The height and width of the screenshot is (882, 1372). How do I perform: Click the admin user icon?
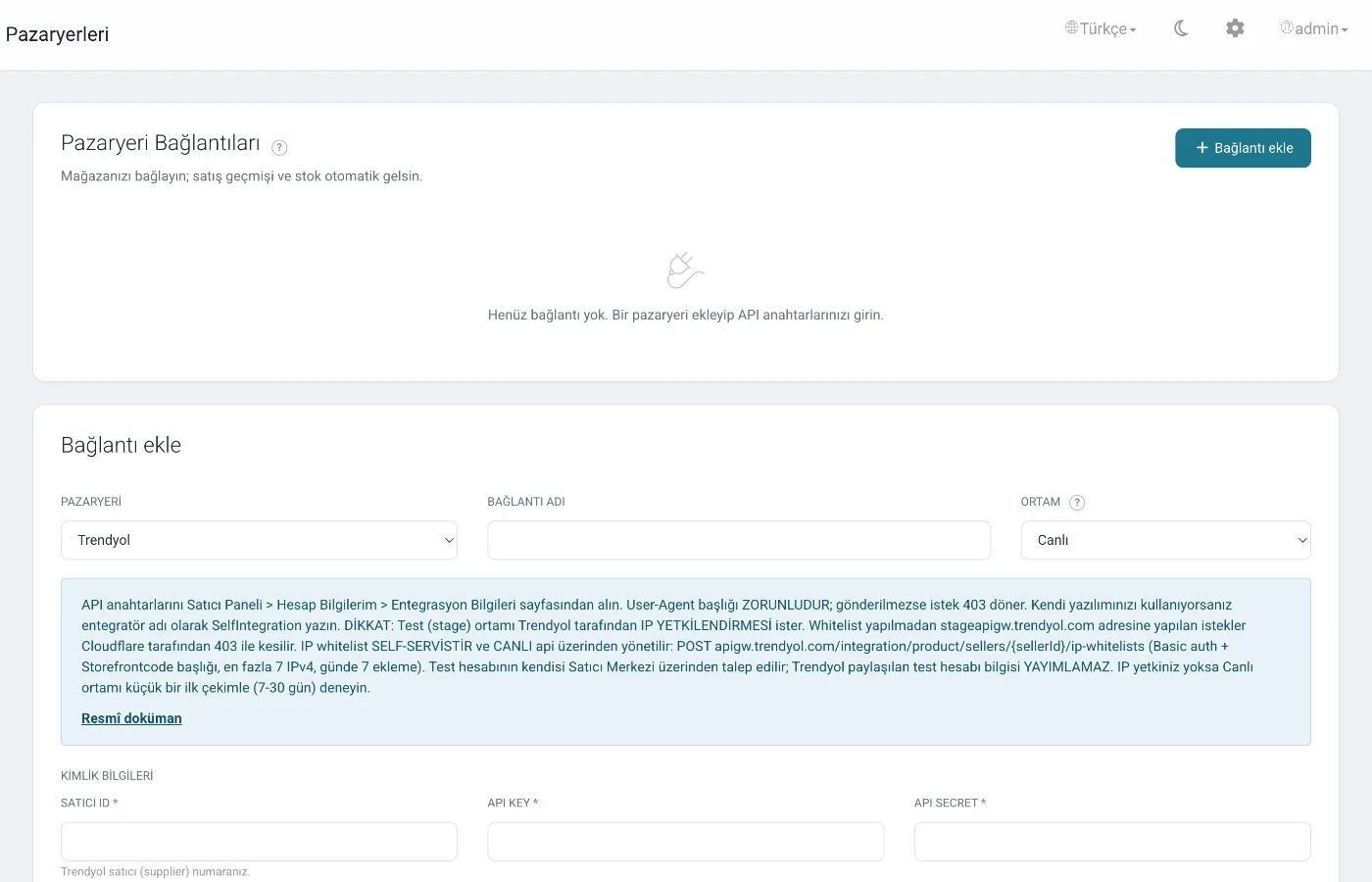pyautogui.click(x=1287, y=27)
